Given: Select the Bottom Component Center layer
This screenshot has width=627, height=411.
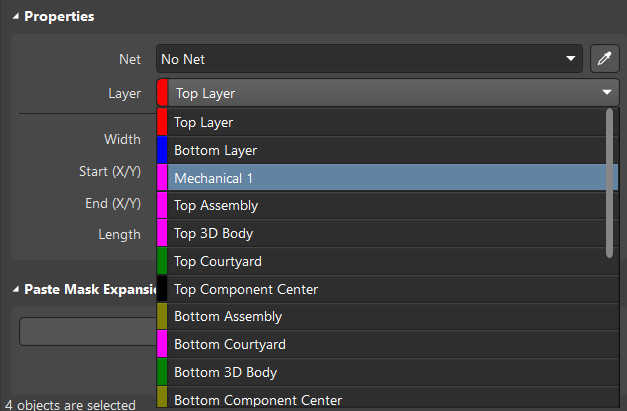Looking at the screenshot, I should point(387,398).
